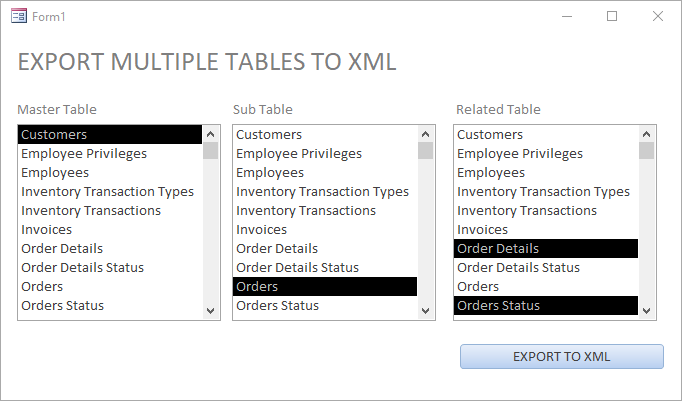
Task: Click up arrow of Sub Table scrollbar
Action: 425,134
